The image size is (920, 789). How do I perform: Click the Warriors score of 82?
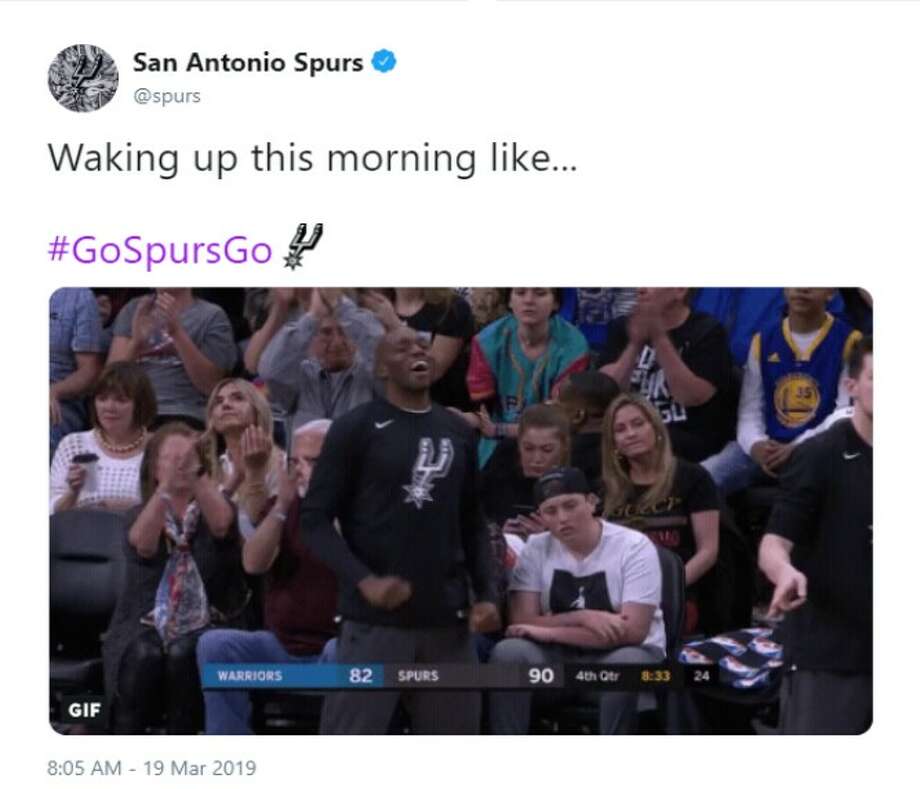tap(361, 676)
